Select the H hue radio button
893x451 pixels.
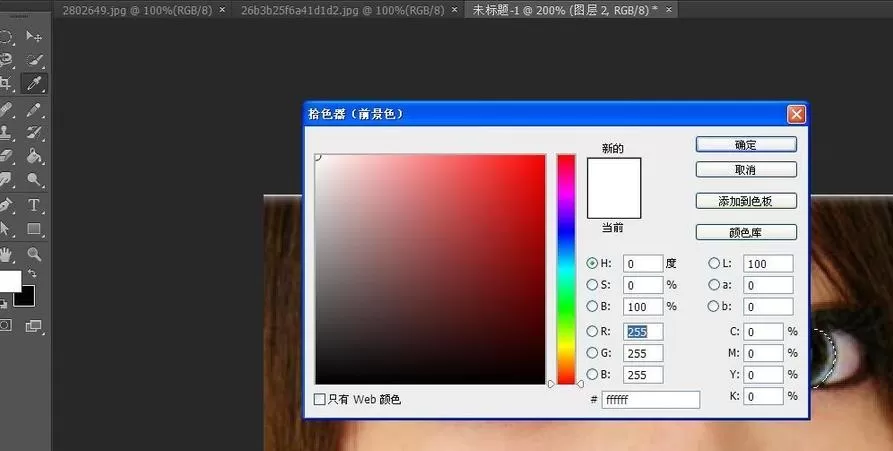pyautogui.click(x=592, y=263)
